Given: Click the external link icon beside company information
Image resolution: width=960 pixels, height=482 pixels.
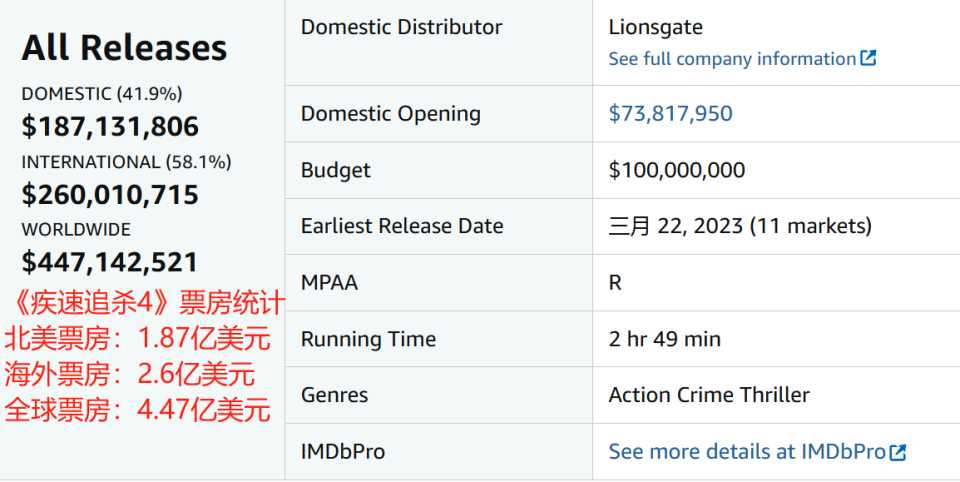Looking at the screenshot, I should (x=868, y=59).
